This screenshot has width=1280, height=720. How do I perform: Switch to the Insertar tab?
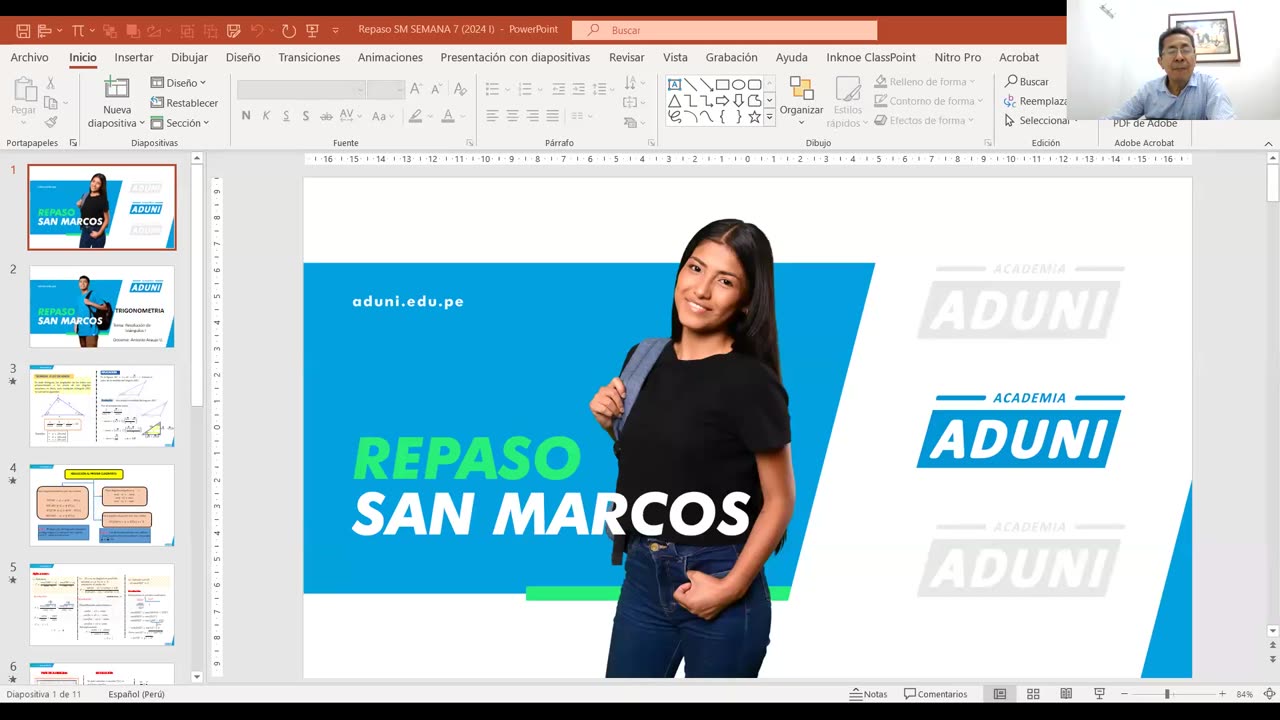tap(134, 57)
